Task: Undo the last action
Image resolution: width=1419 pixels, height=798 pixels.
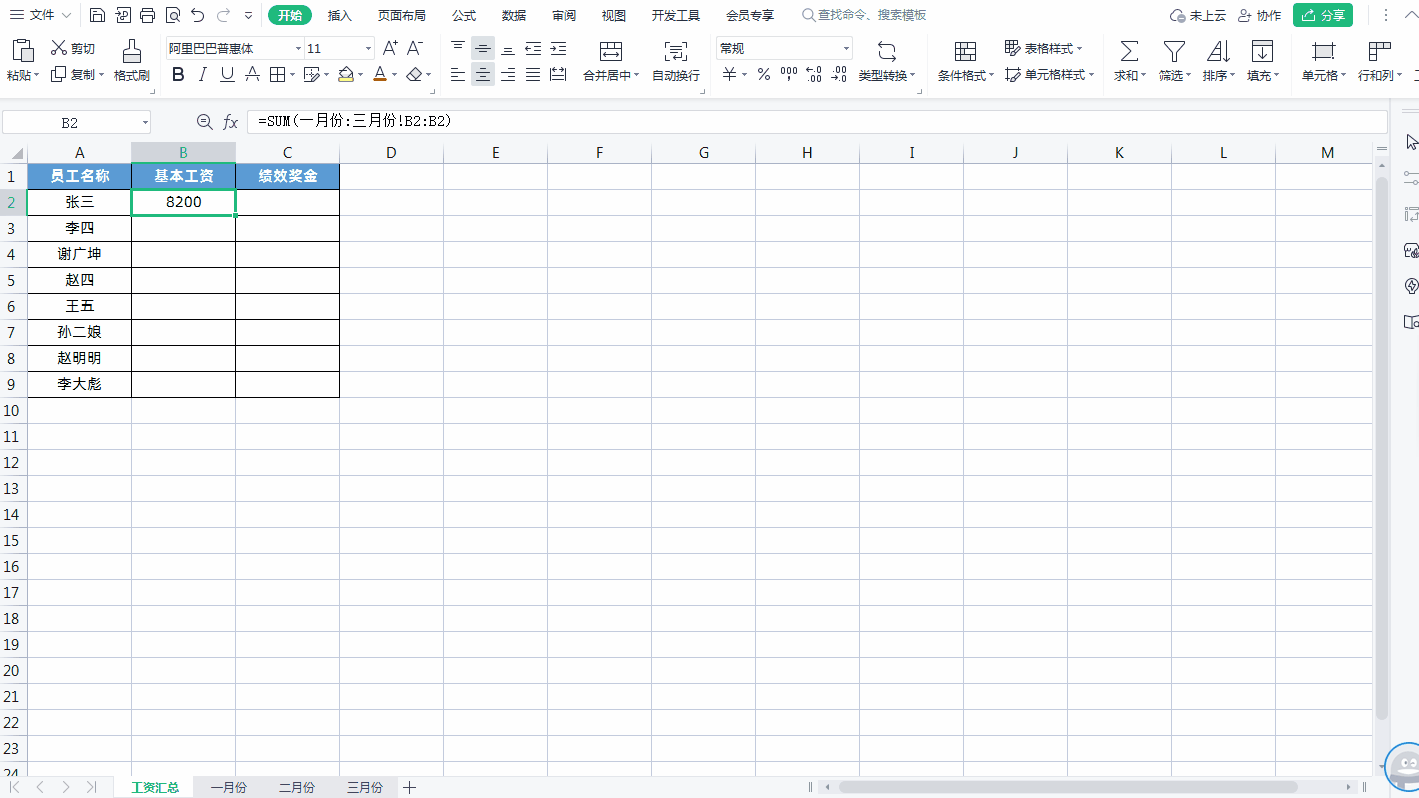Action: click(x=198, y=15)
